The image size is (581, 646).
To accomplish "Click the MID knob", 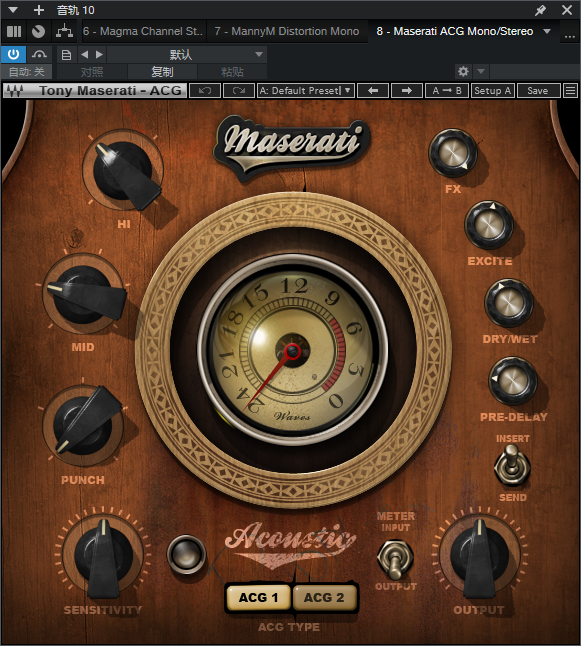I will click(x=84, y=294).
